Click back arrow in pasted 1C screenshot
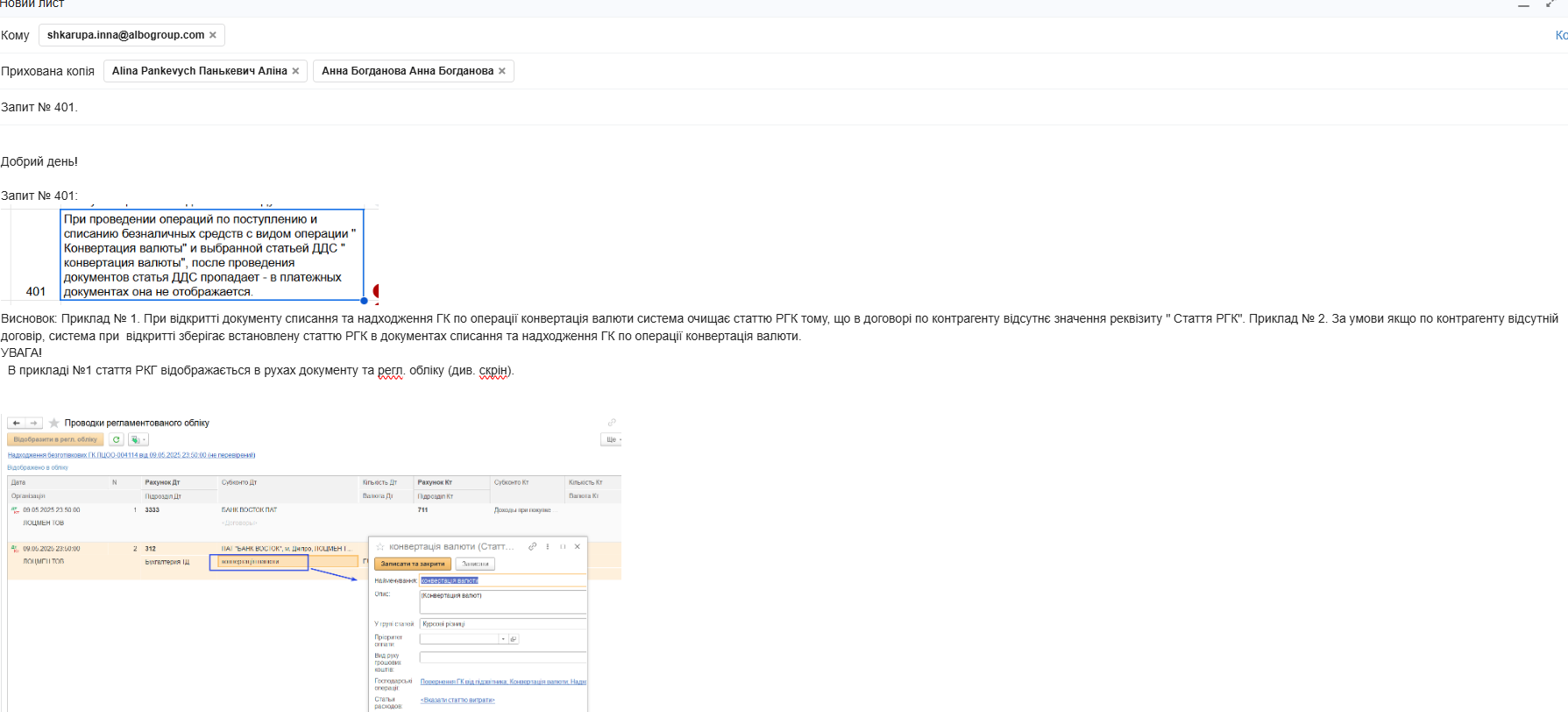Screen dimensions: 1568x712 tap(16, 423)
